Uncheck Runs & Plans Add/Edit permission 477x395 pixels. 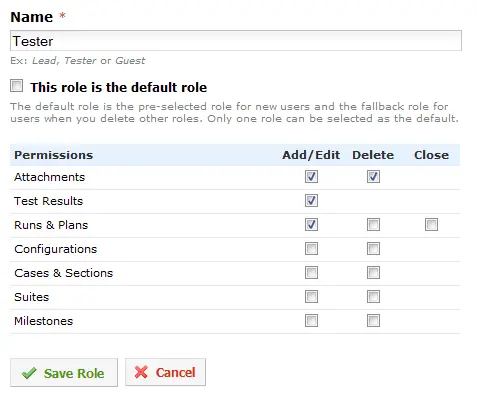311,225
